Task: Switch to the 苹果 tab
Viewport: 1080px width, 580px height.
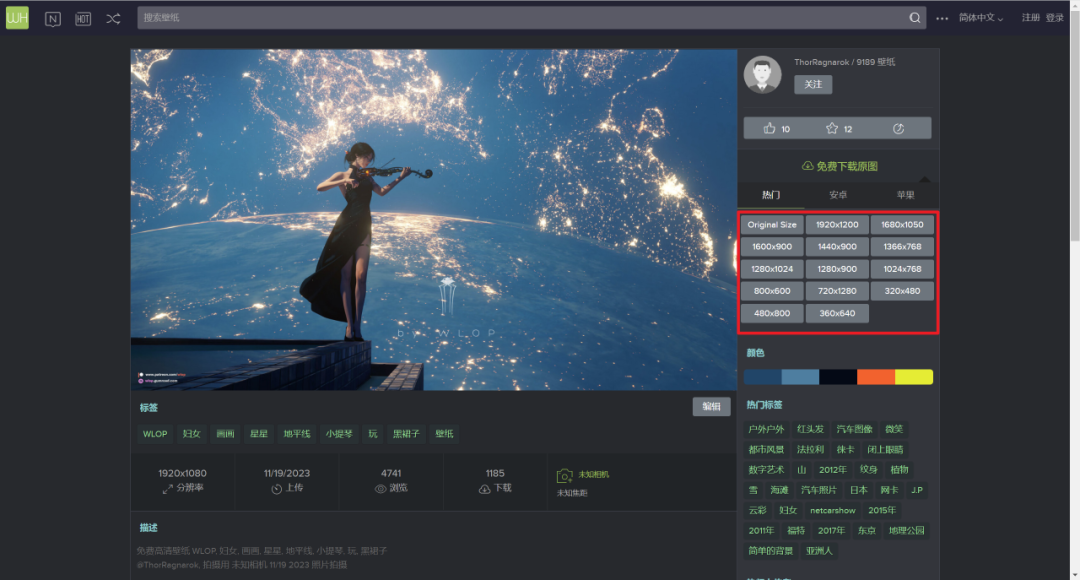Action: 905,195
